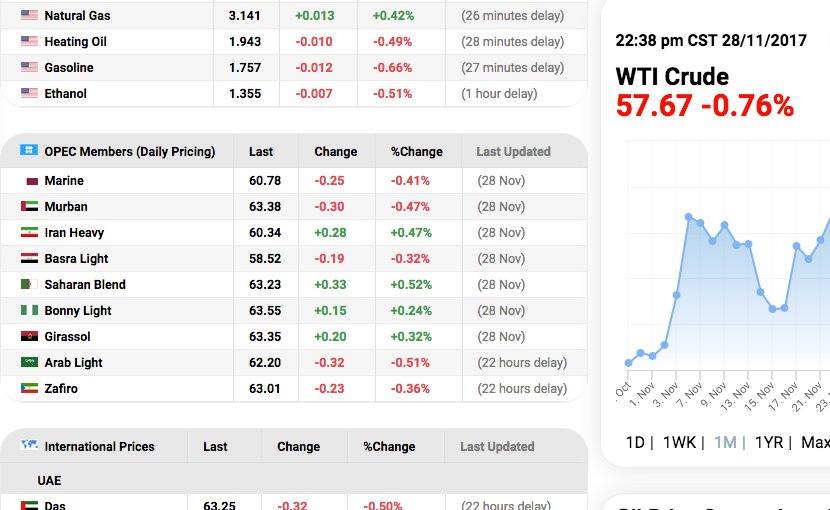Click Gasoline last price 1.757
830x510 pixels.
point(245,68)
